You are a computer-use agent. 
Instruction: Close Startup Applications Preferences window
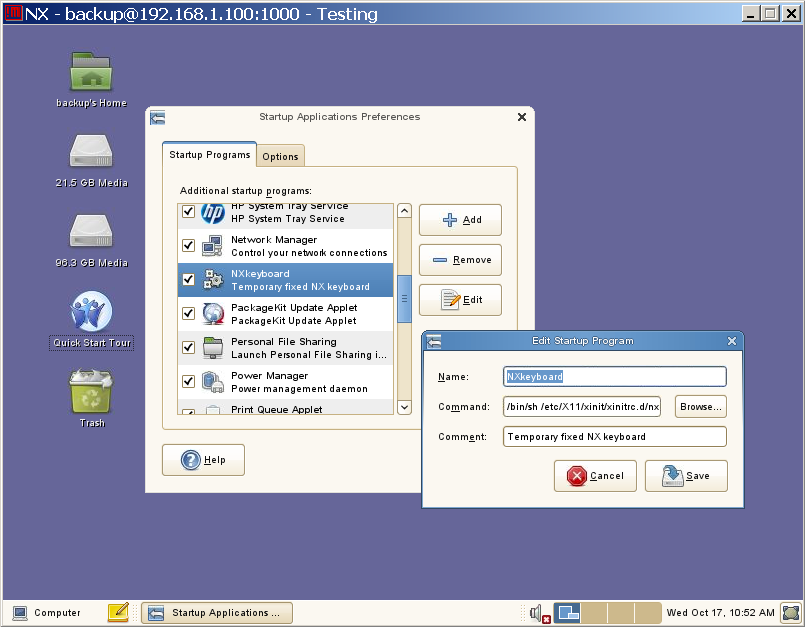click(x=522, y=117)
